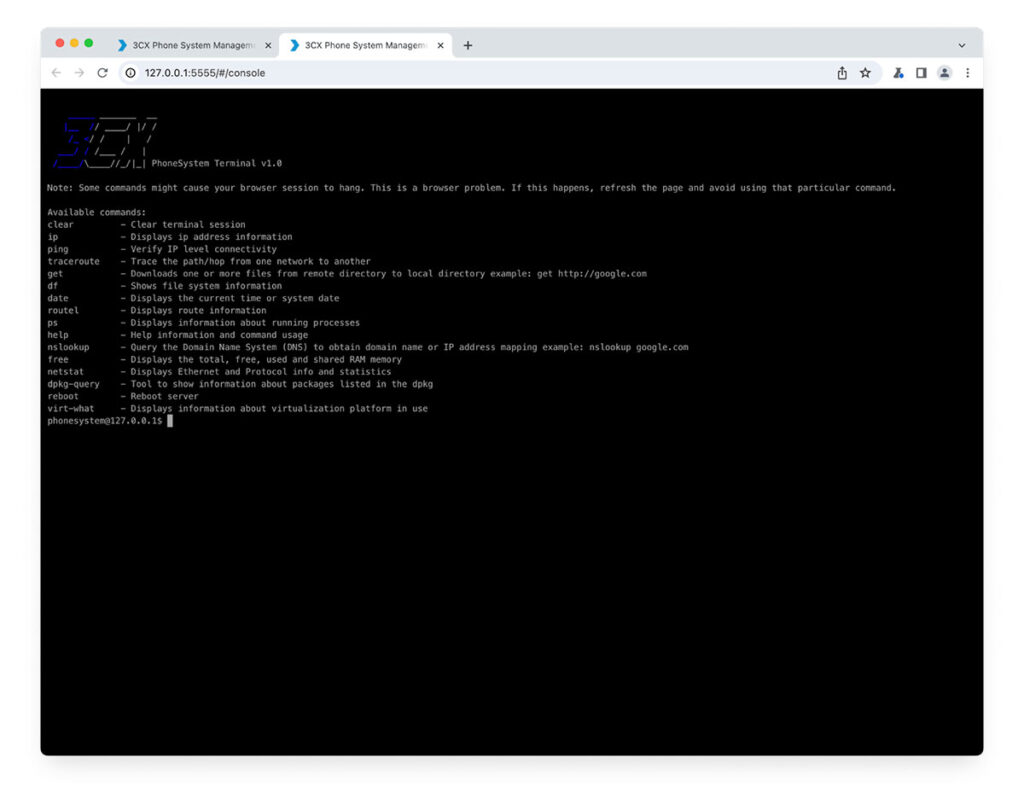Minimize the window with yellow button
The width and height of the screenshot is (1024, 809).
tap(74, 43)
